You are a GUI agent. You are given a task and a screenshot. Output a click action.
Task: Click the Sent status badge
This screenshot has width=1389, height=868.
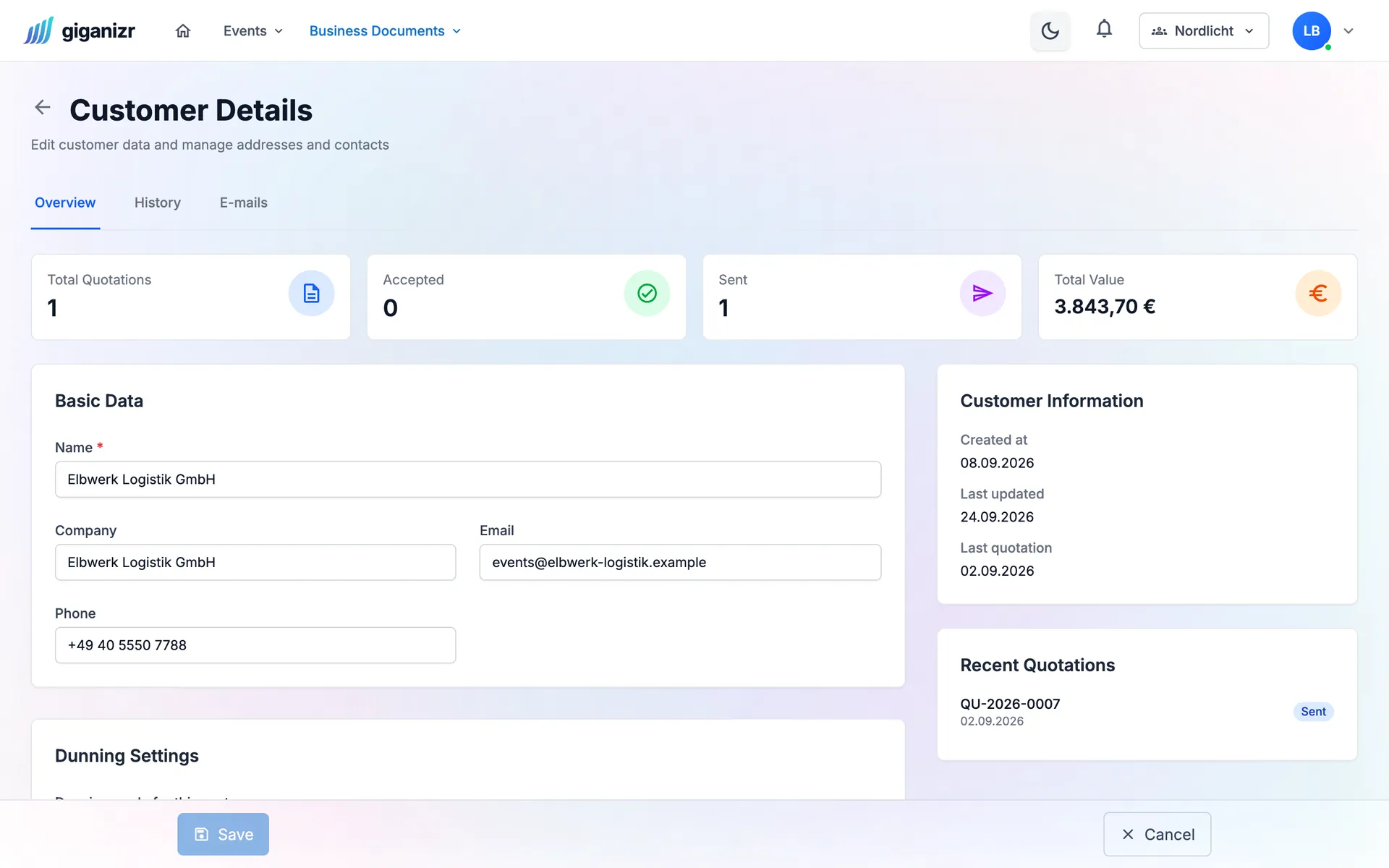pos(1313,712)
